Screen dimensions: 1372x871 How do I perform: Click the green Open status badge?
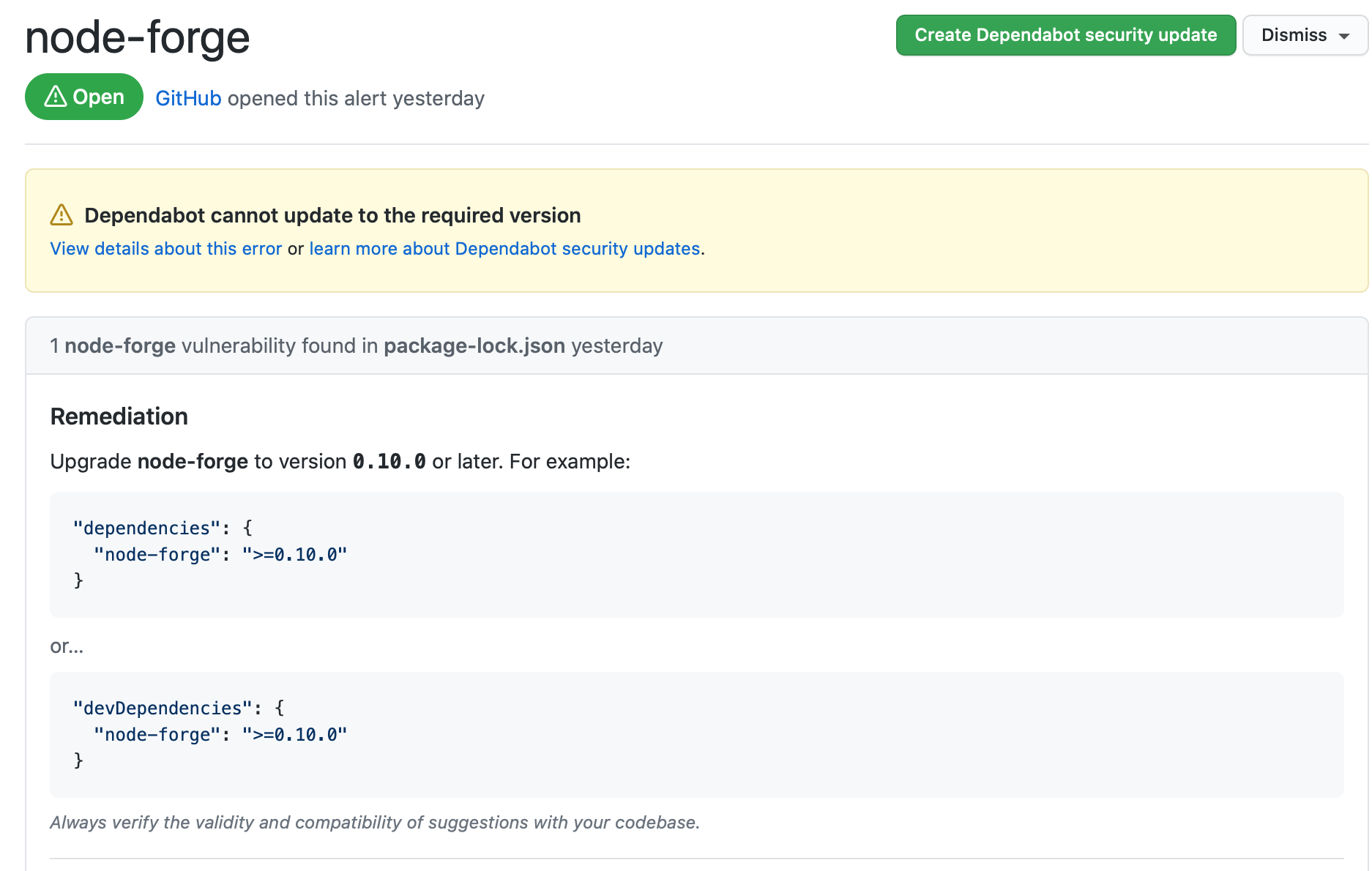tap(84, 97)
